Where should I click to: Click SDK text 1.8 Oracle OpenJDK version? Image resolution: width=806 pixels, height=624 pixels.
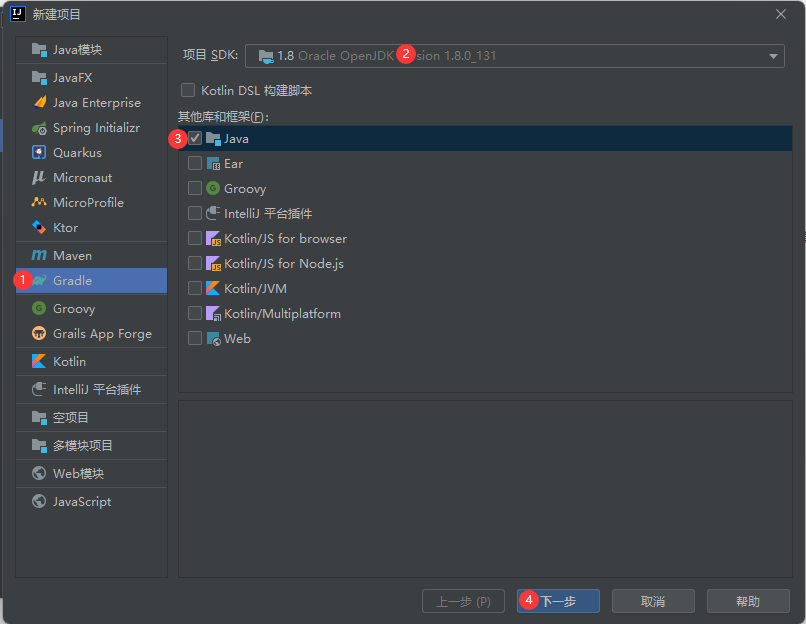387,56
